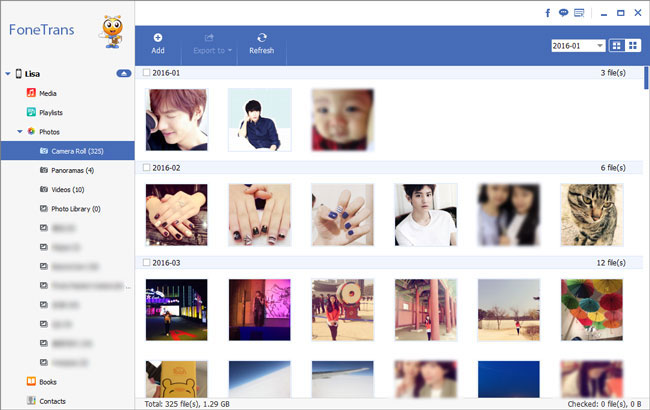This screenshot has height=410, width=650.
Task: Switch to the small-thumbnail grid view
Action: tap(633, 46)
